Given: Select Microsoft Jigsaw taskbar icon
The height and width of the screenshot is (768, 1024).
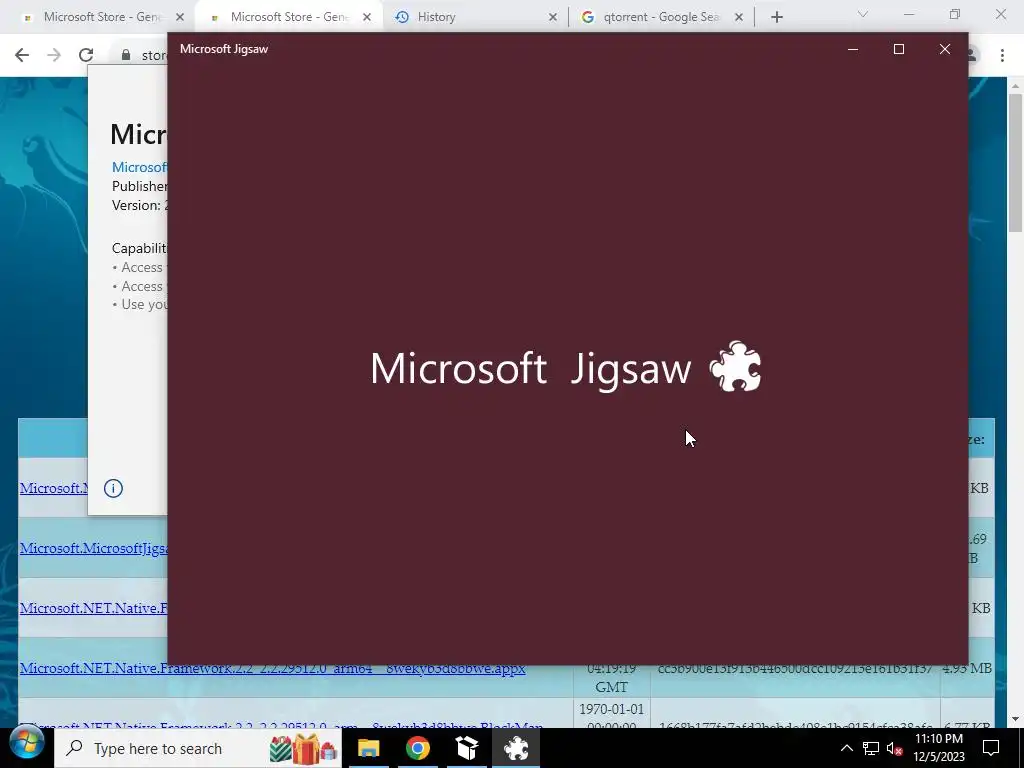Looking at the screenshot, I should pyautogui.click(x=516, y=748).
